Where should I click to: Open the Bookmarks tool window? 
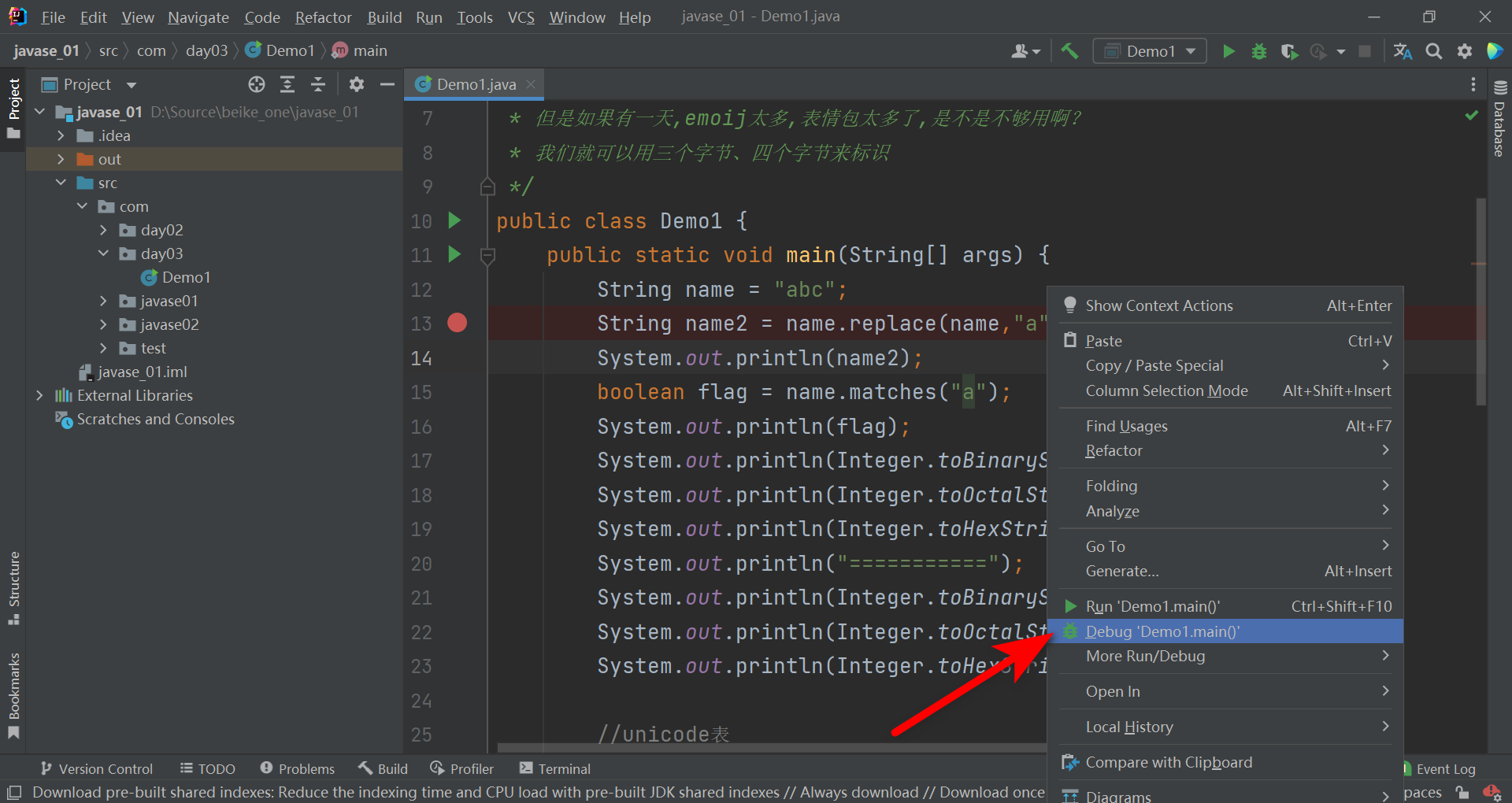point(13,696)
